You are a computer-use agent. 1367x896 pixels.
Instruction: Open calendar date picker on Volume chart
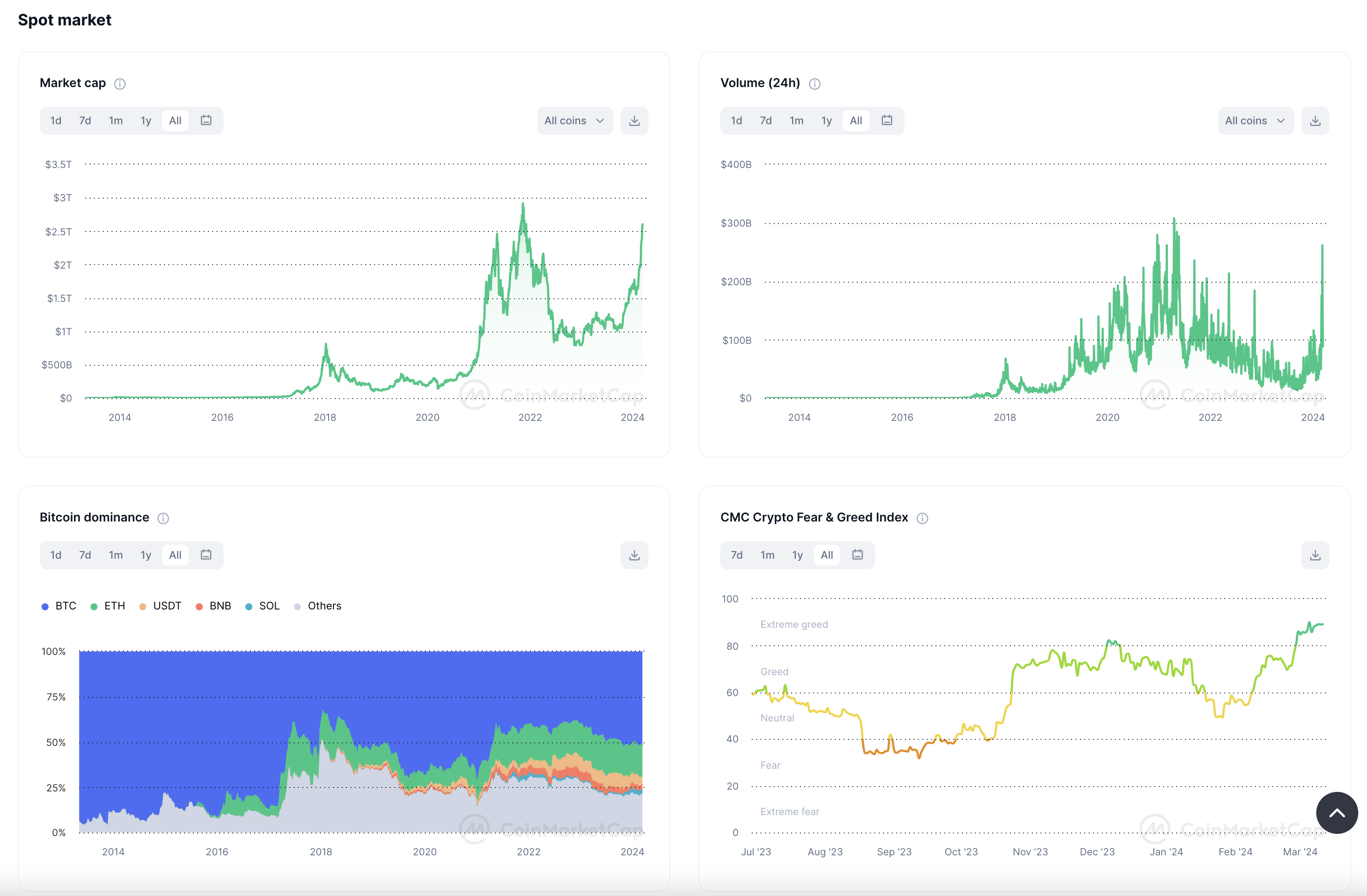click(887, 120)
